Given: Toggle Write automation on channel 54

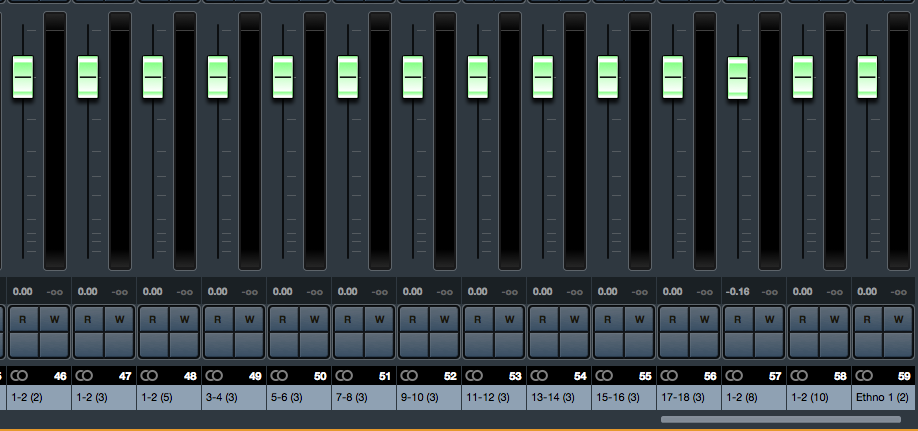Looking at the screenshot, I should click(574, 319).
